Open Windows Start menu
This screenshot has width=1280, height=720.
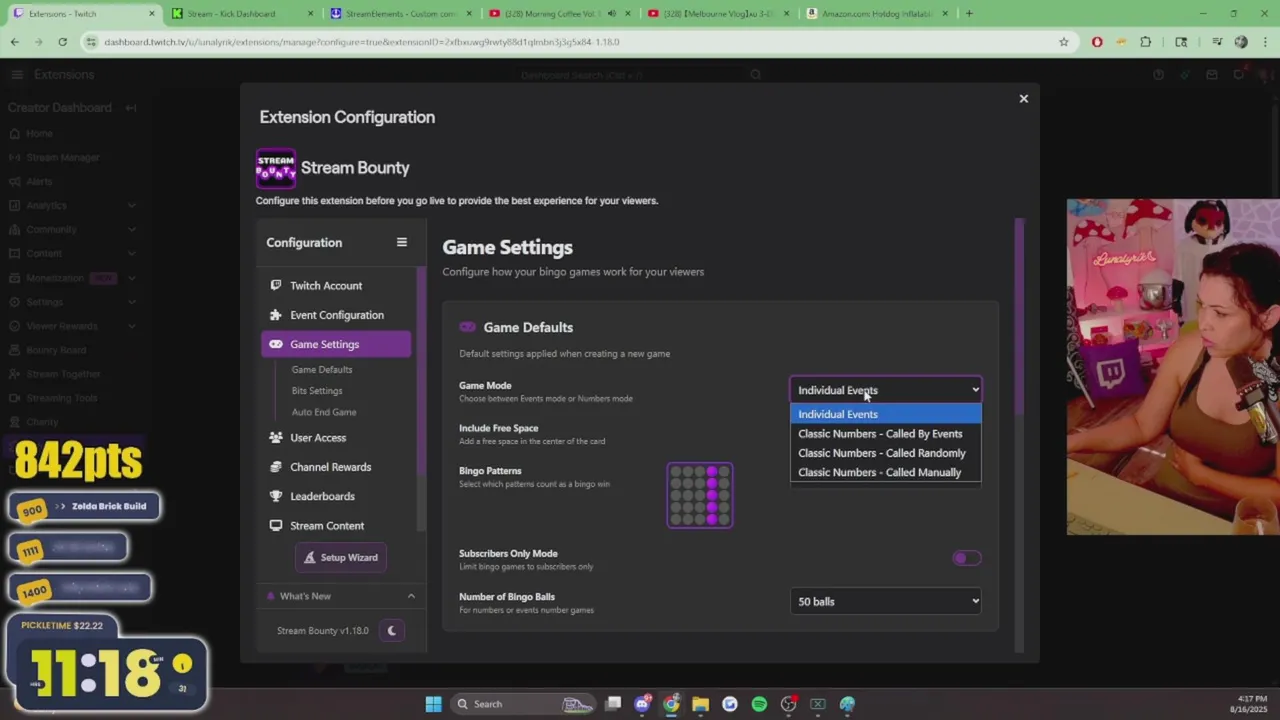click(433, 704)
